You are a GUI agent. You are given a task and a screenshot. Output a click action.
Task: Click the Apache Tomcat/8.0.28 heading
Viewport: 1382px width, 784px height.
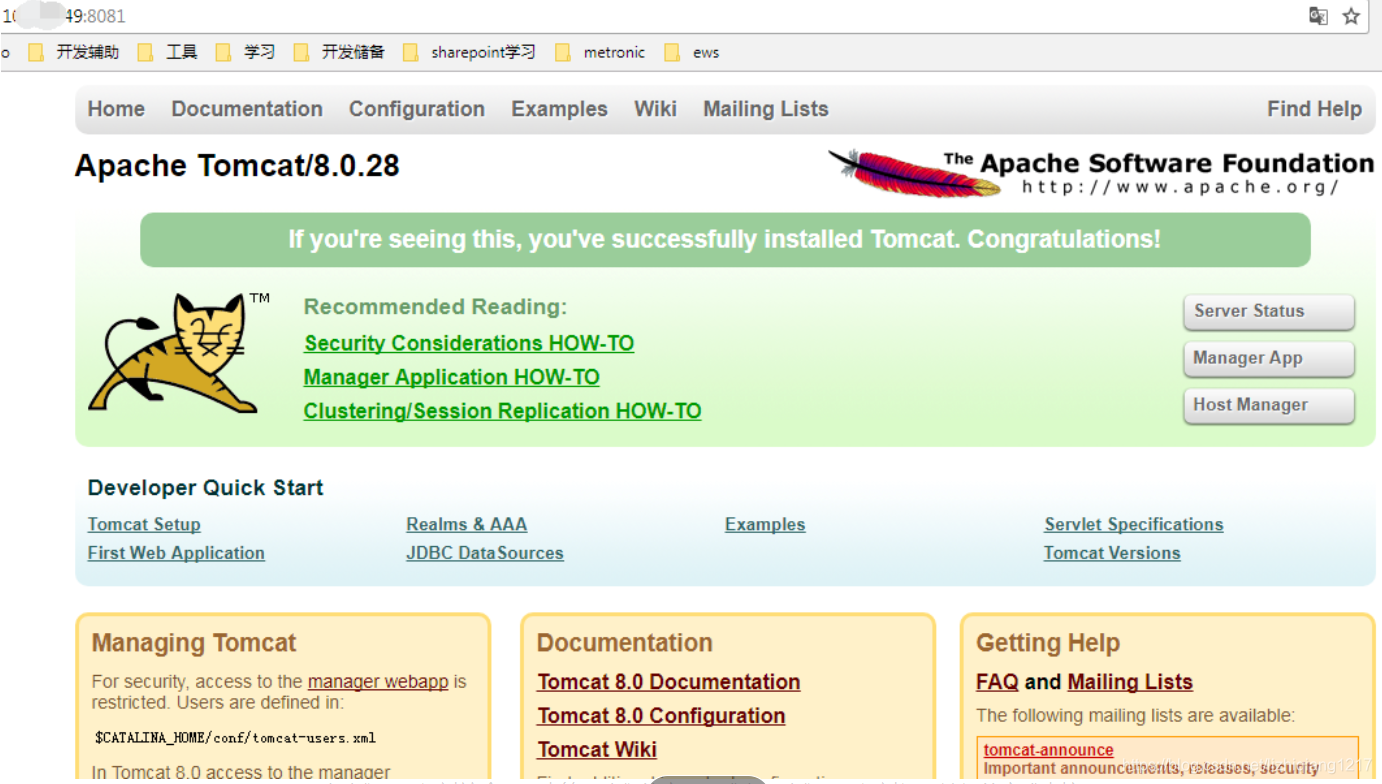[x=237, y=166]
